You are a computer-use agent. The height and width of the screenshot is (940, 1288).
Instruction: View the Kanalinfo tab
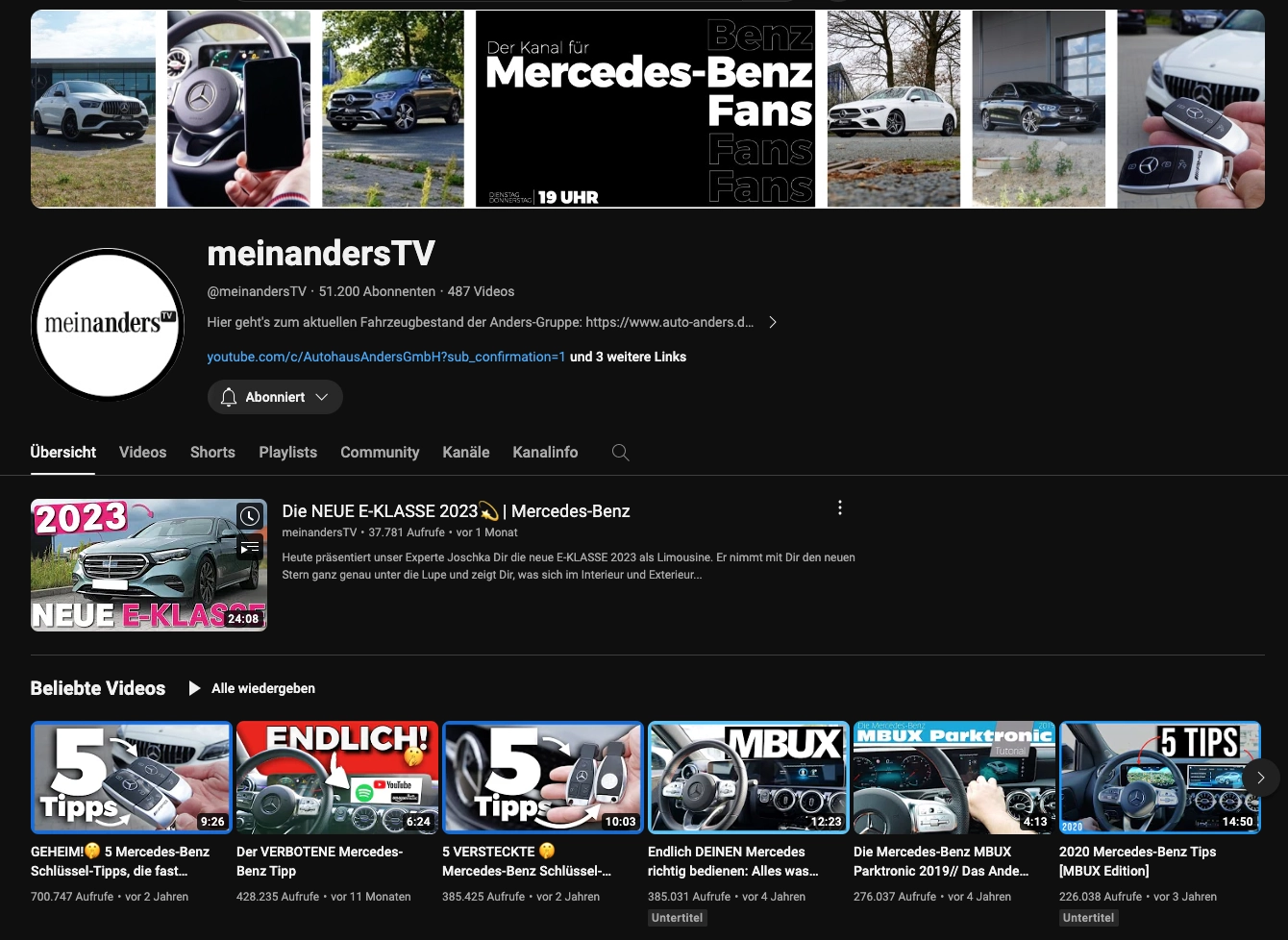(x=545, y=452)
